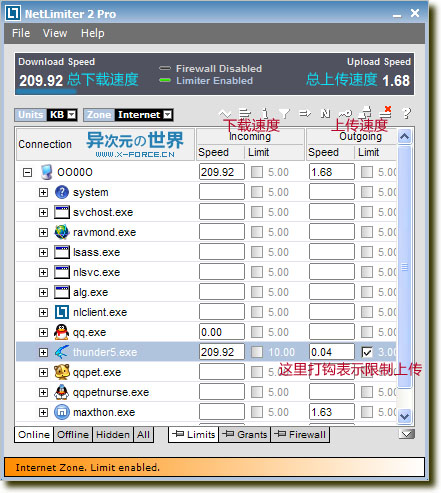Screen dimensions: 441x493
Task: Uncheck thunder5.exe outgoing limit checkbox
Action: [367, 352]
